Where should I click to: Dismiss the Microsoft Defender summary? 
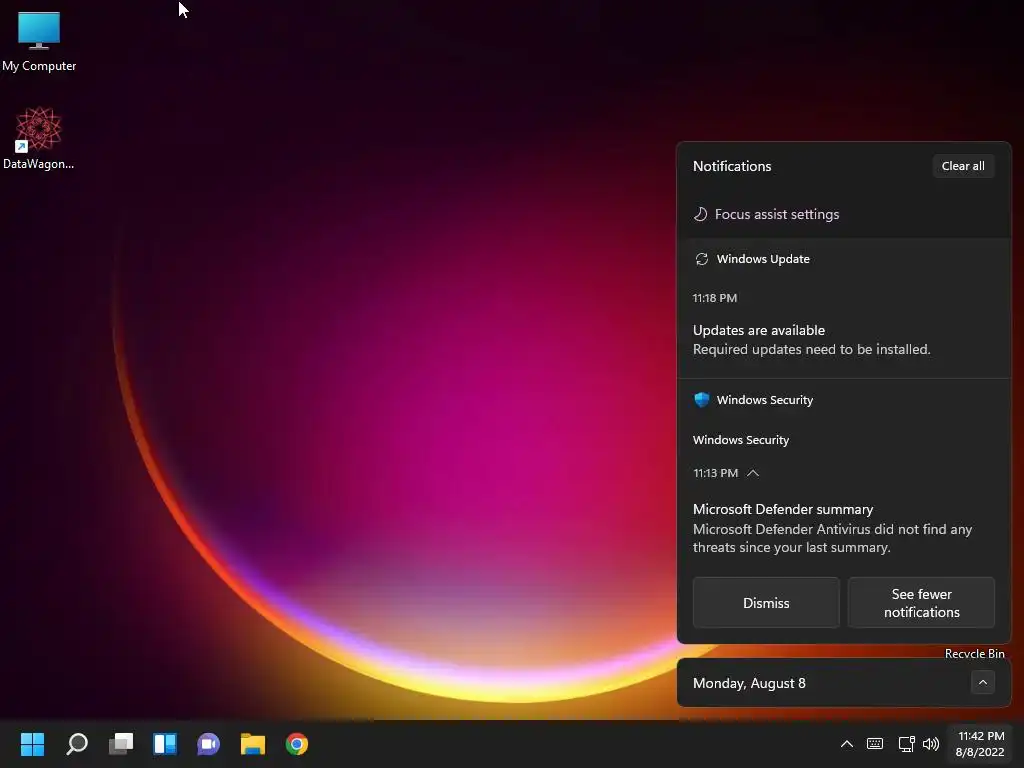pyautogui.click(x=766, y=603)
